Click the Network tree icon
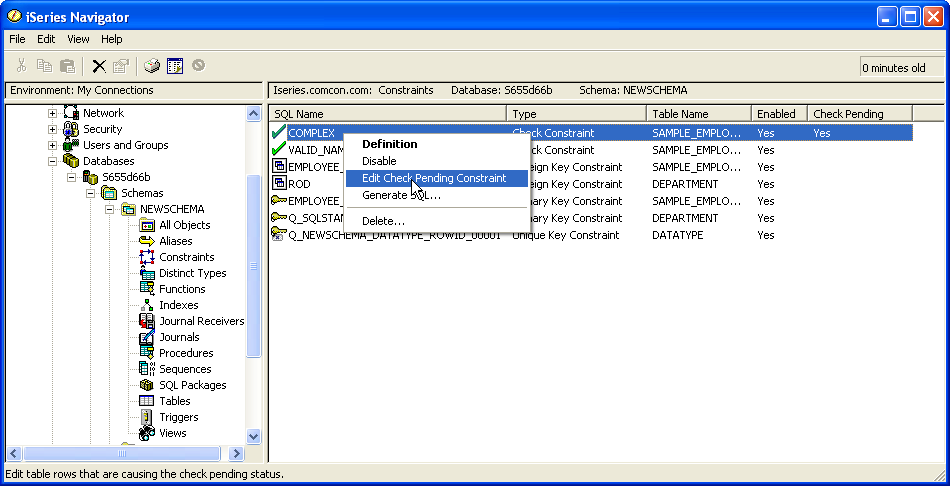This screenshot has height=486, width=950. click(x=71, y=113)
